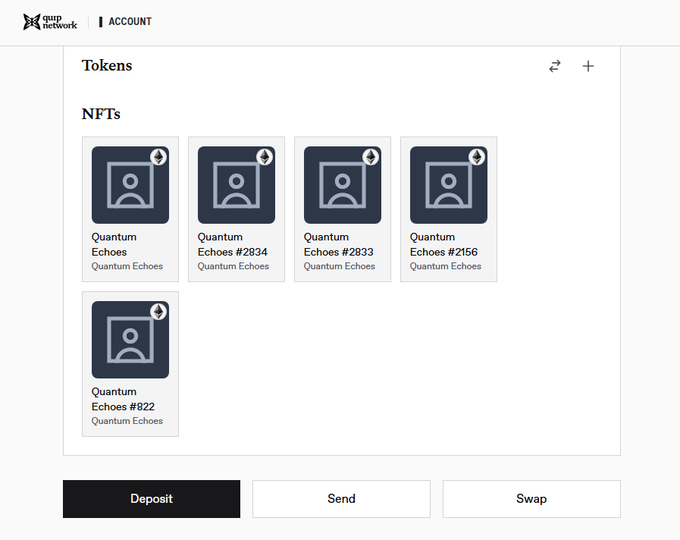Click the Deposit button
The height and width of the screenshot is (540, 680).
pos(151,499)
